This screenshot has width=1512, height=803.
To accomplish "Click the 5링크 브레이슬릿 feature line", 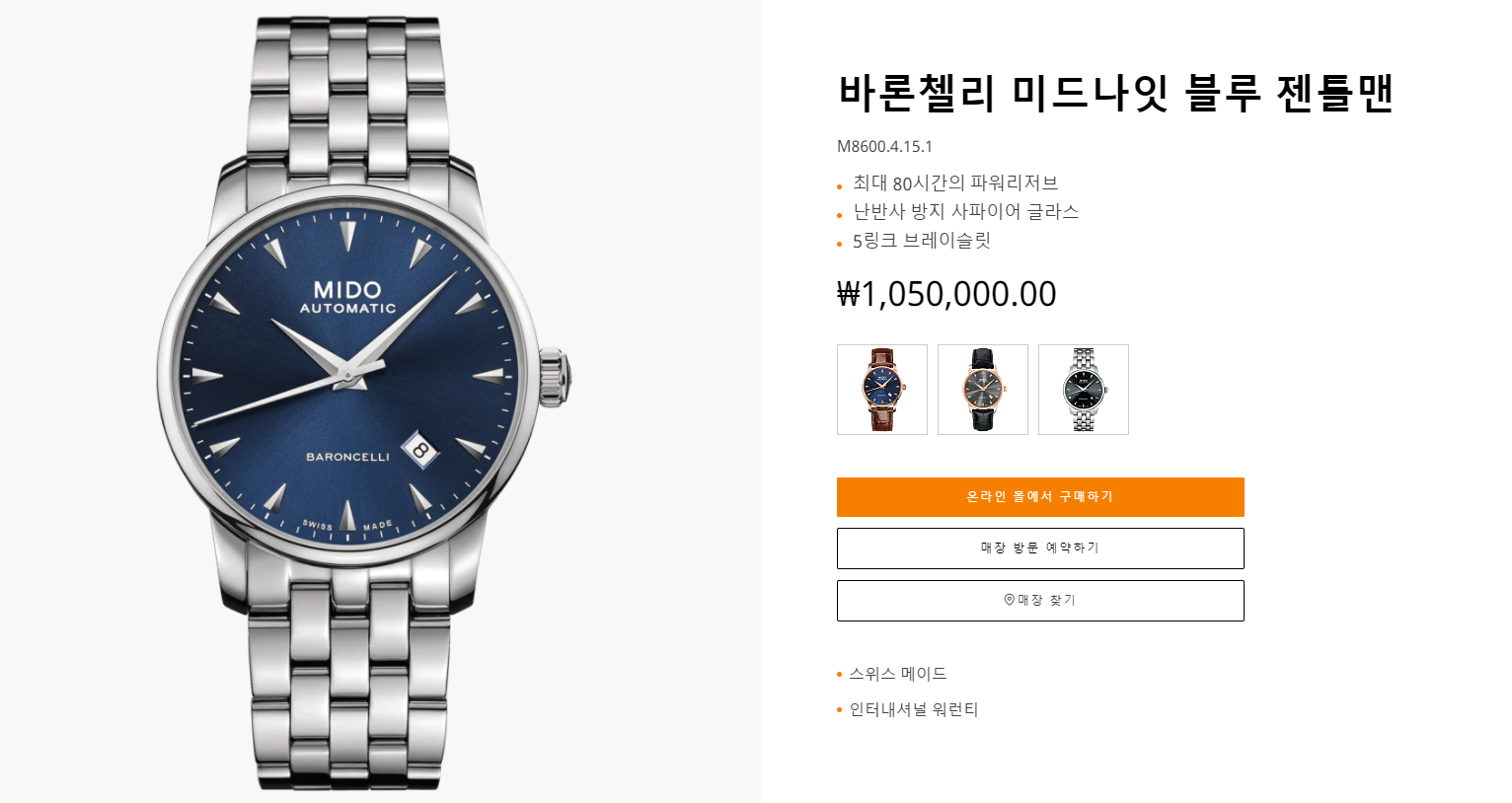I will tap(922, 240).
